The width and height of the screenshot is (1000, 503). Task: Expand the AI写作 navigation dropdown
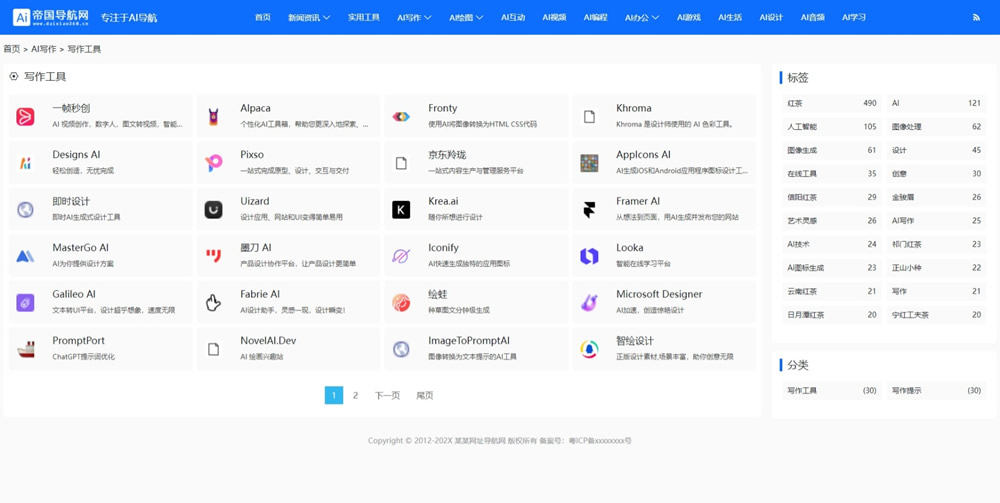(x=414, y=18)
